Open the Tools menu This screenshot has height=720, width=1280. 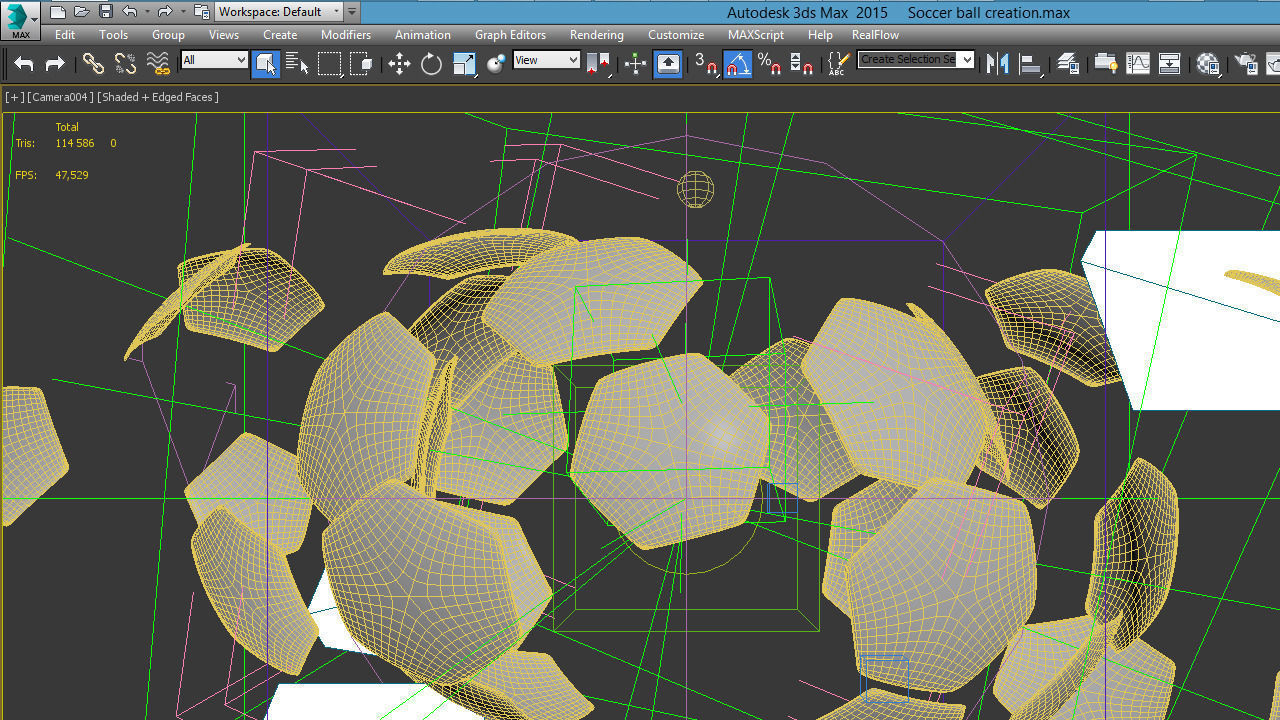(x=113, y=34)
